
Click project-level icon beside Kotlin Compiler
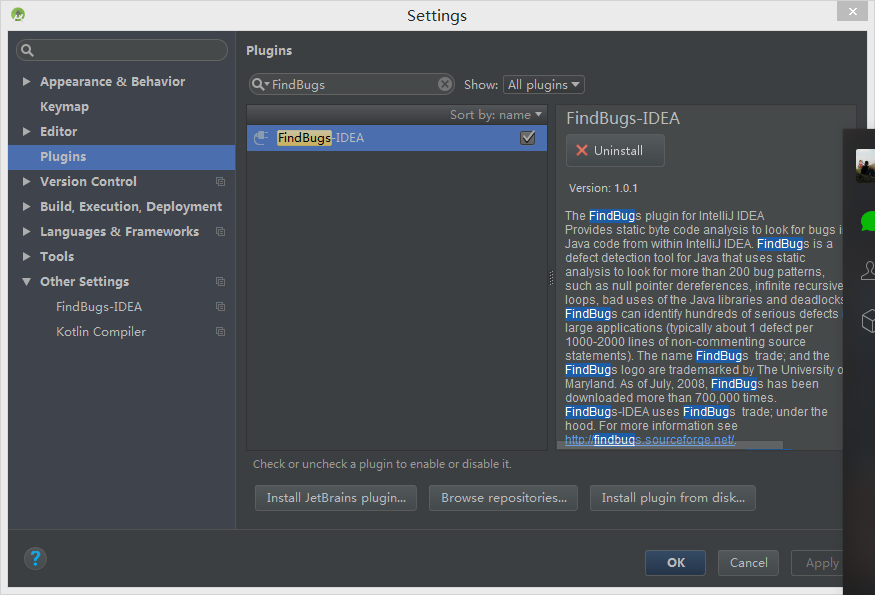pyautogui.click(x=220, y=332)
